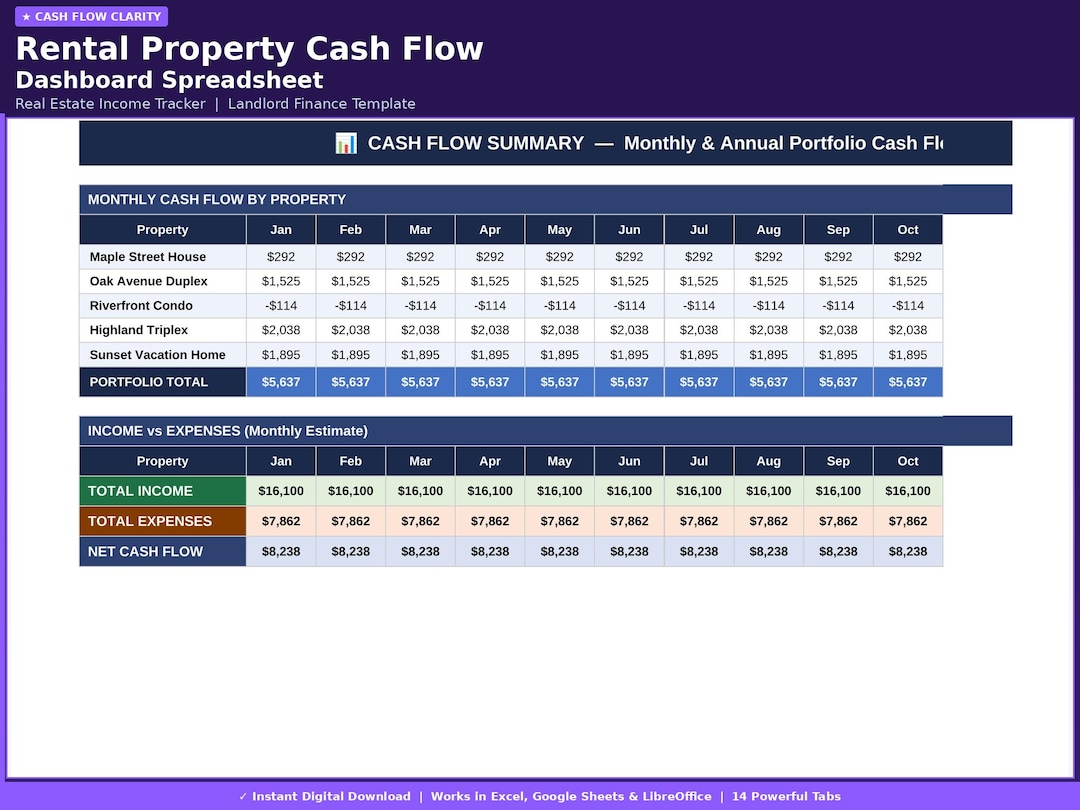The height and width of the screenshot is (810, 1080).
Task: Click the Total Expenses row label
Action: tap(163, 521)
